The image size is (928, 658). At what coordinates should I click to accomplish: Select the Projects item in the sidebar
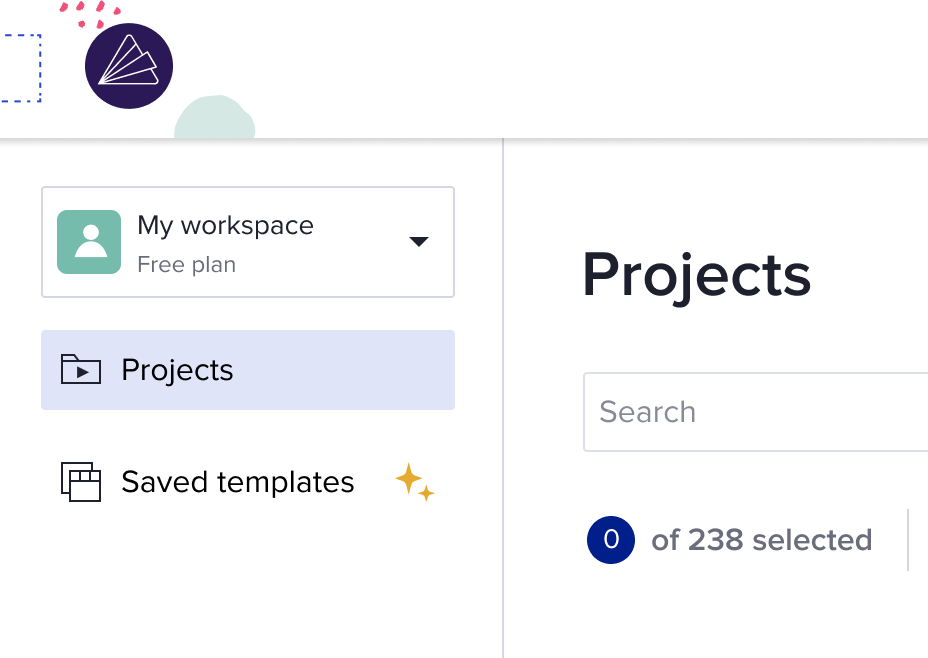(x=177, y=370)
